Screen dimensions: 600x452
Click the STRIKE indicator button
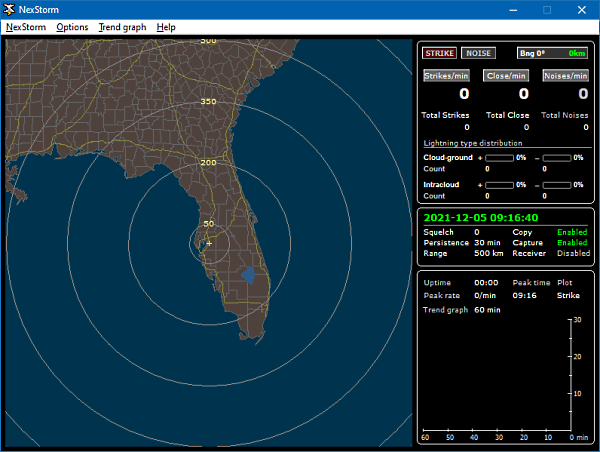coord(439,53)
